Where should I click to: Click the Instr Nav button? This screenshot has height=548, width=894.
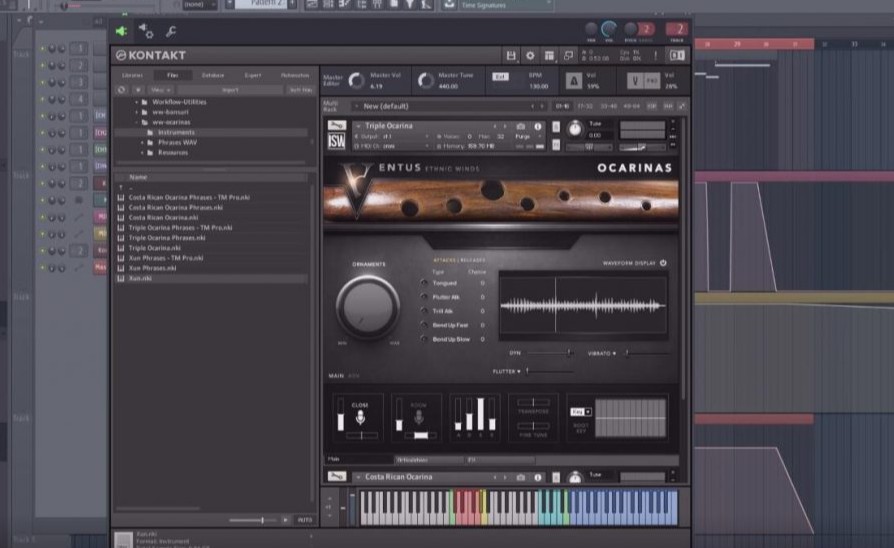point(300,90)
